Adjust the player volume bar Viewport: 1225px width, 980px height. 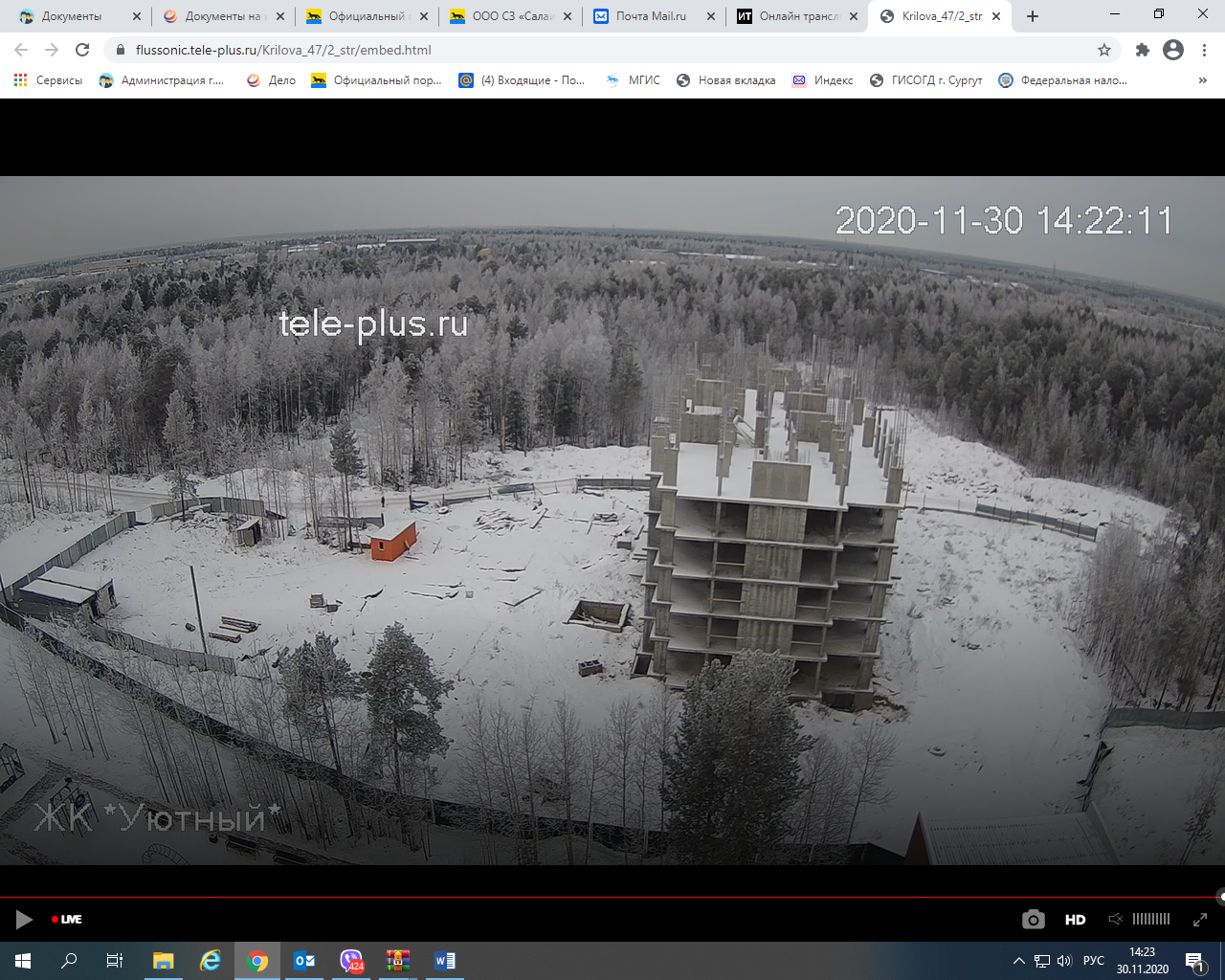coord(1150,920)
